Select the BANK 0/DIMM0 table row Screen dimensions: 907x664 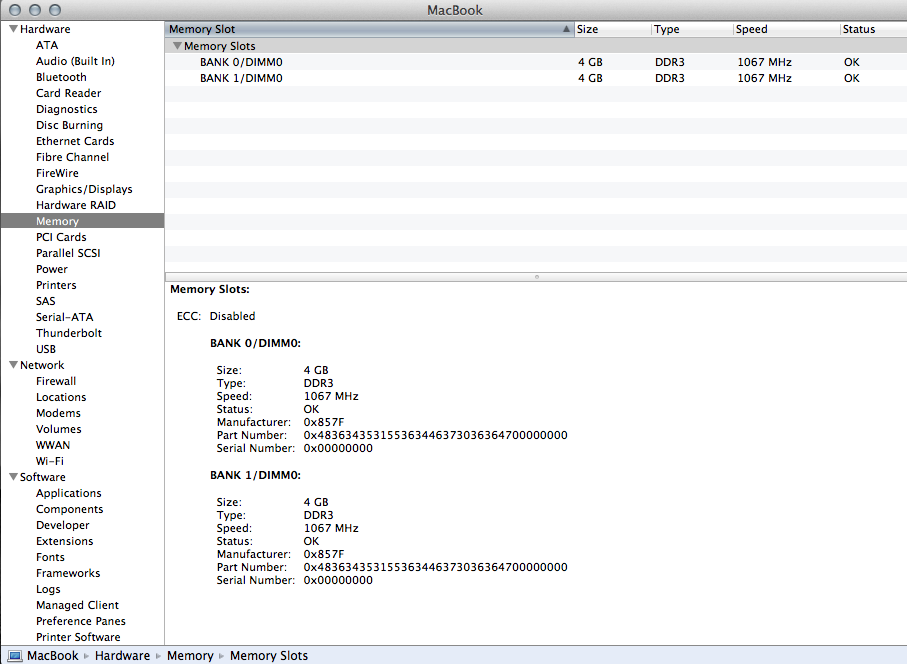pyautogui.click(x=536, y=62)
